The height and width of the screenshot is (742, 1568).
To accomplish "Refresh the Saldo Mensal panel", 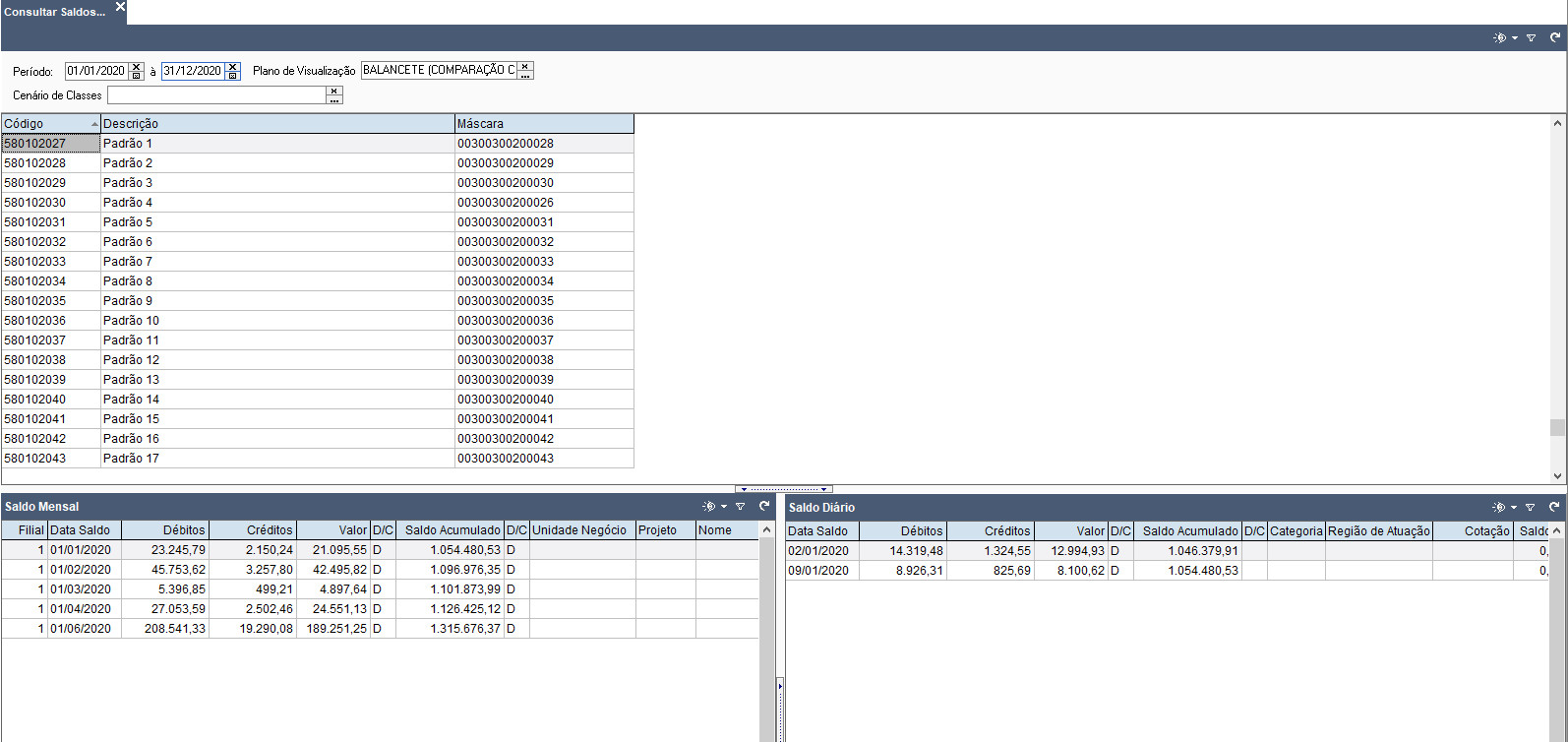I will (x=764, y=507).
